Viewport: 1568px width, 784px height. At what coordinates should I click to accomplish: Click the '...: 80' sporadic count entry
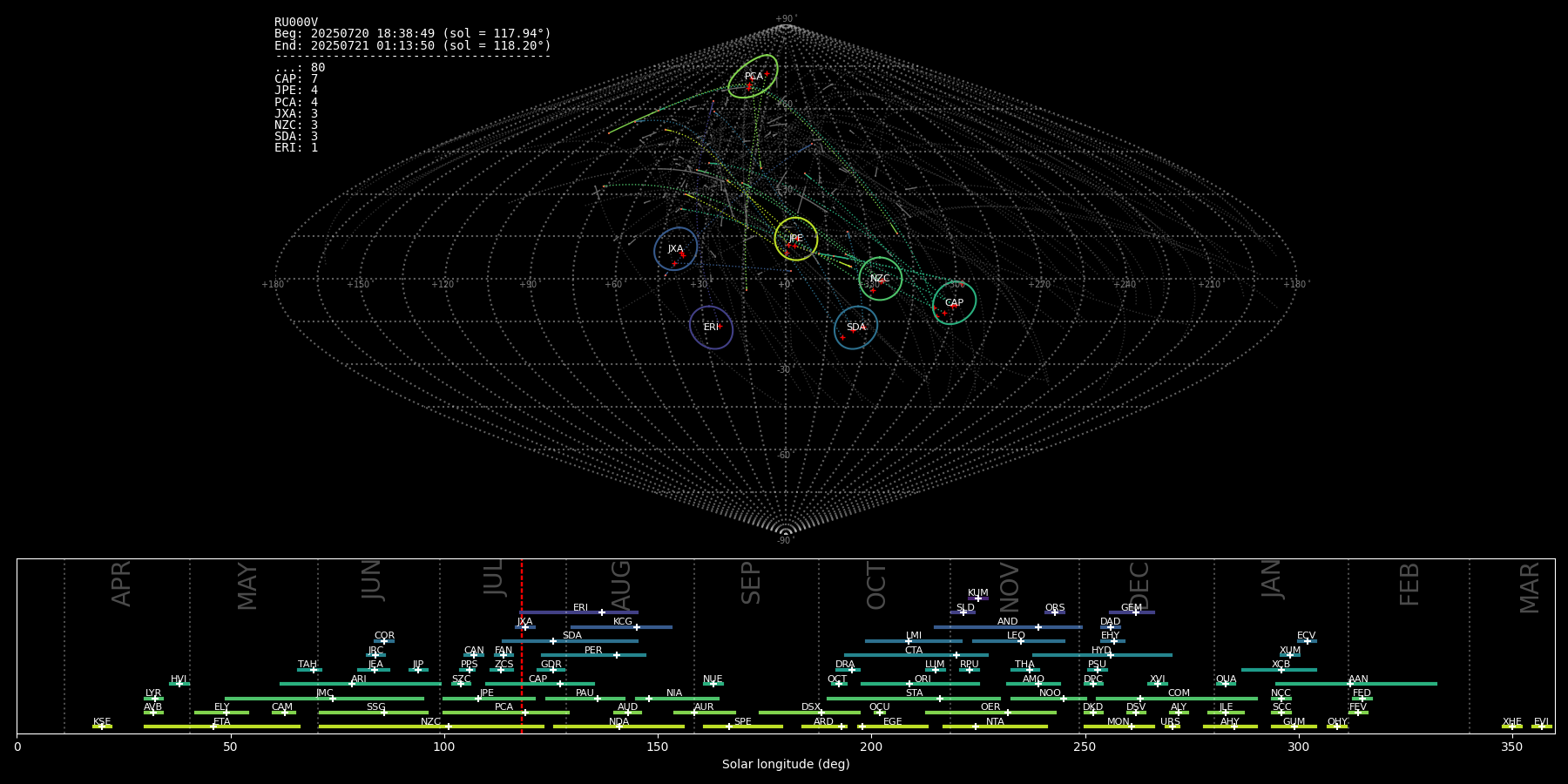pos(300,68)
